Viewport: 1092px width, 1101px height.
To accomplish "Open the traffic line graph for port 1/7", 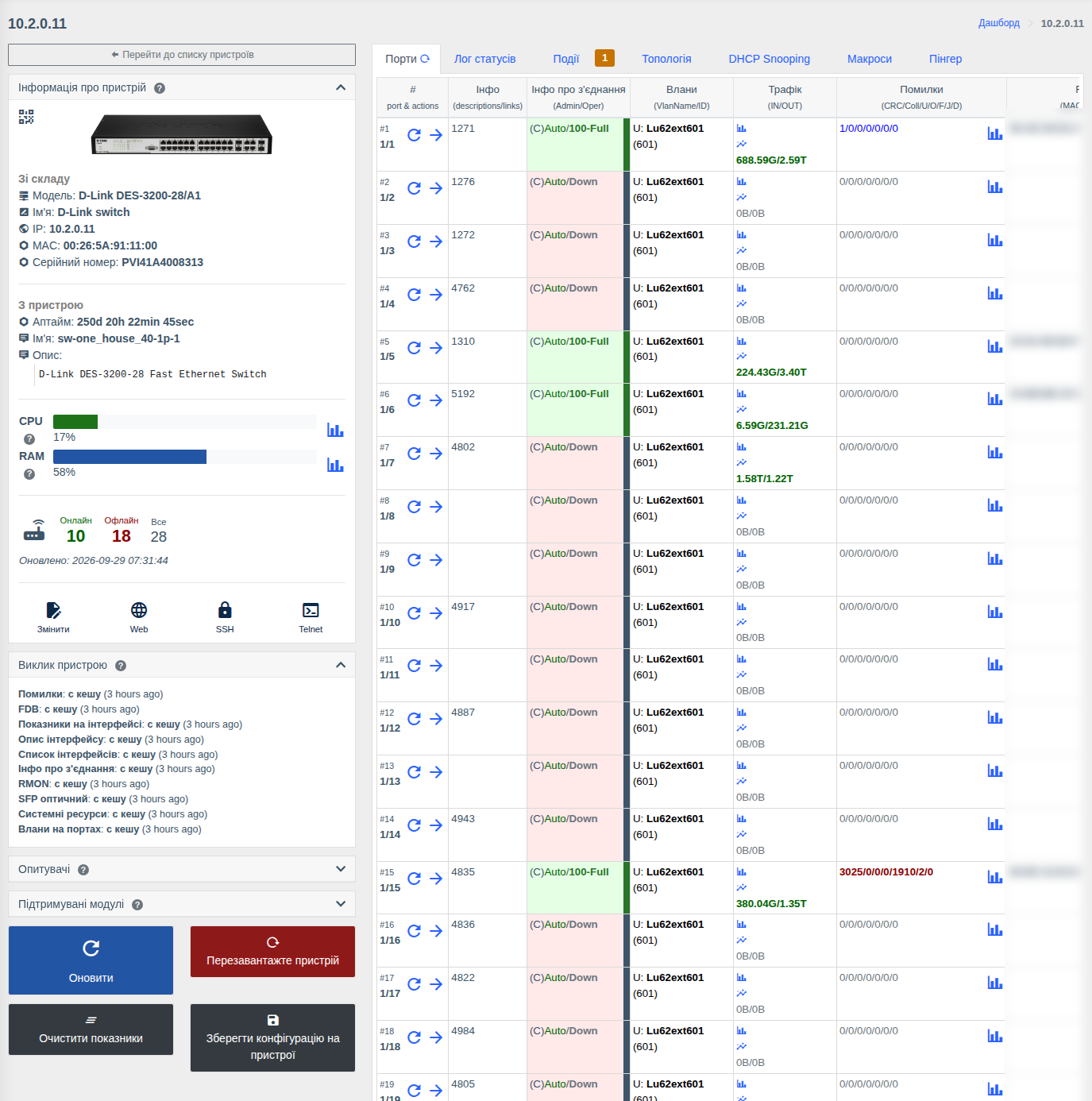I will point(741,462).
